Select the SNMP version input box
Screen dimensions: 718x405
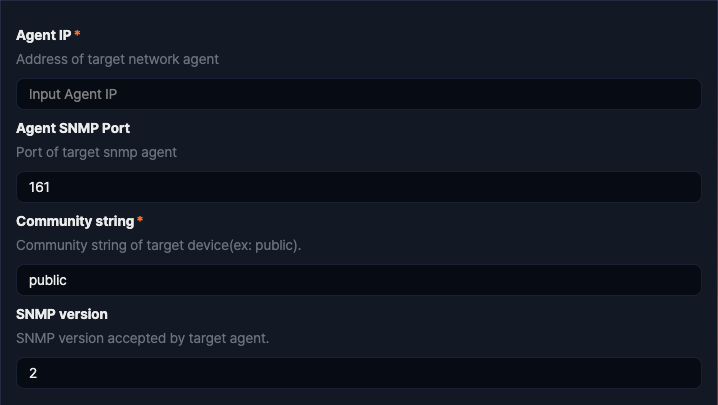tap(358, 373)
